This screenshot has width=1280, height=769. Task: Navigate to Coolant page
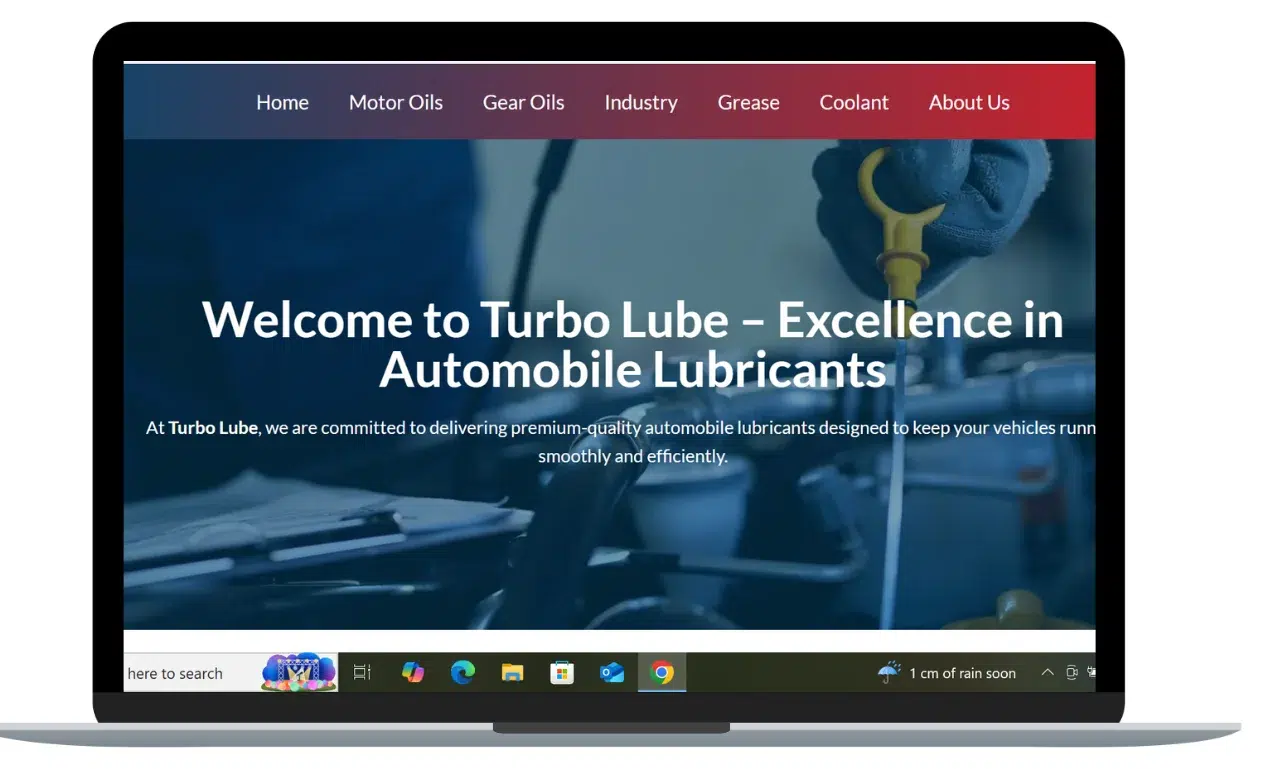(x=853, y=102)
